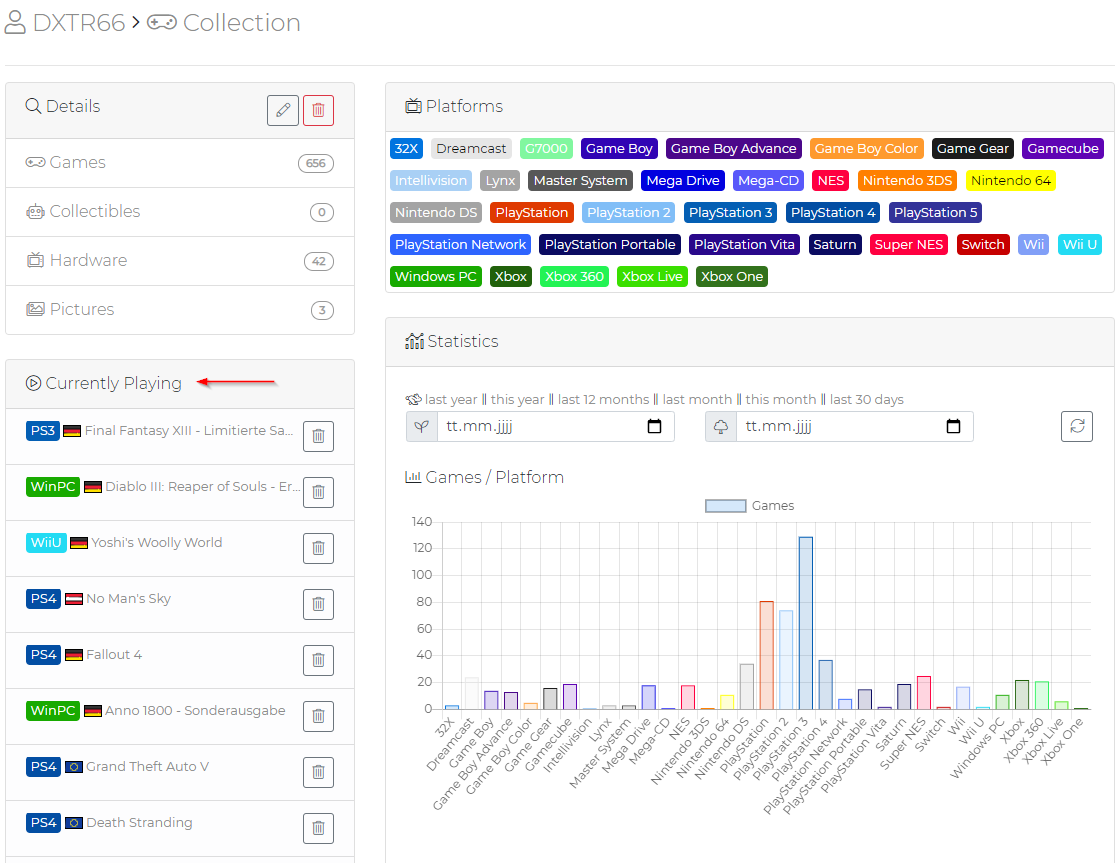Click the start date input field
The height and width of the screenshot is (863, 1120).
pyautogui.click(x=556, y=426)
